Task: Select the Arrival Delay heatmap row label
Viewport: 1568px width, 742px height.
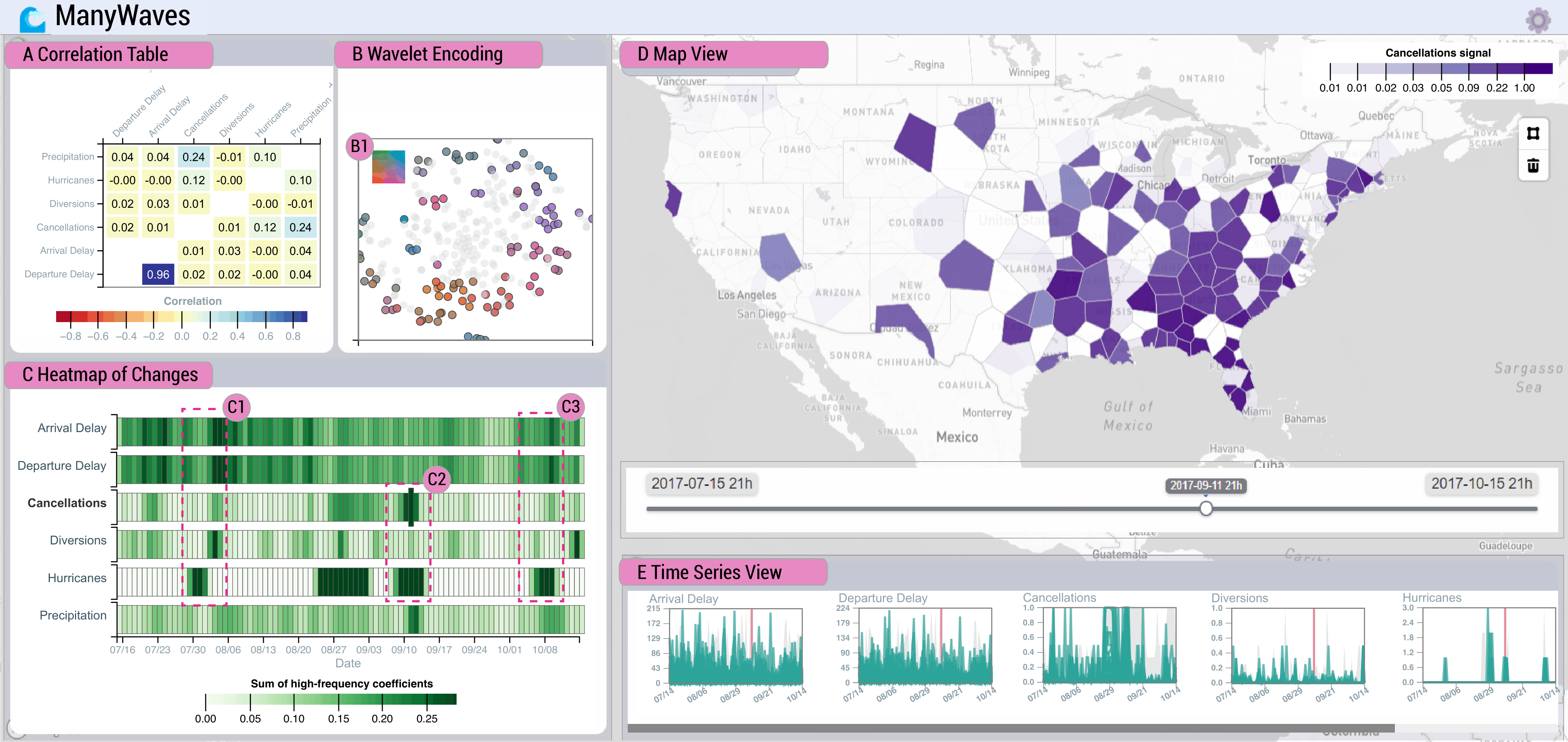Action: (x=72, y=428)
